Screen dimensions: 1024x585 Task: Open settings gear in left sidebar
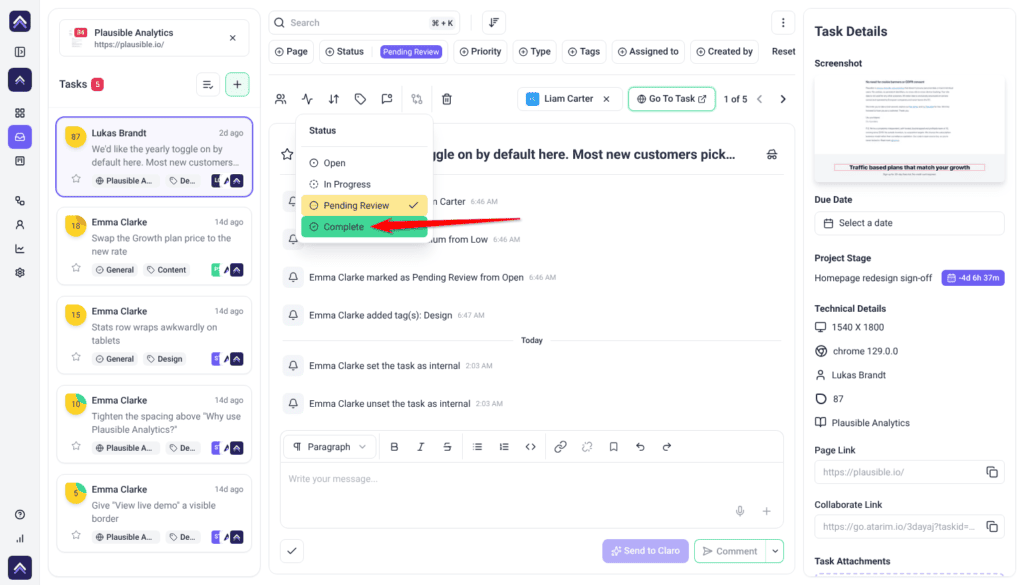(x=20, y=273)
